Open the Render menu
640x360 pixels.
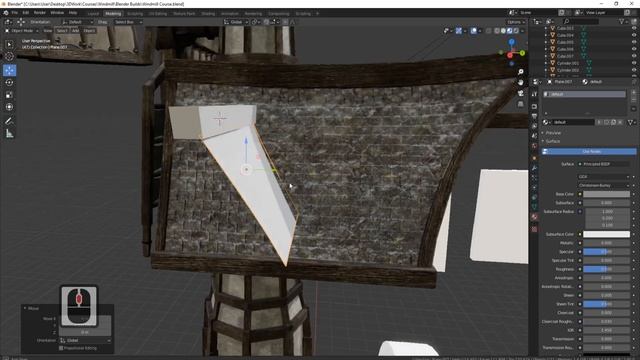(40, 13)
